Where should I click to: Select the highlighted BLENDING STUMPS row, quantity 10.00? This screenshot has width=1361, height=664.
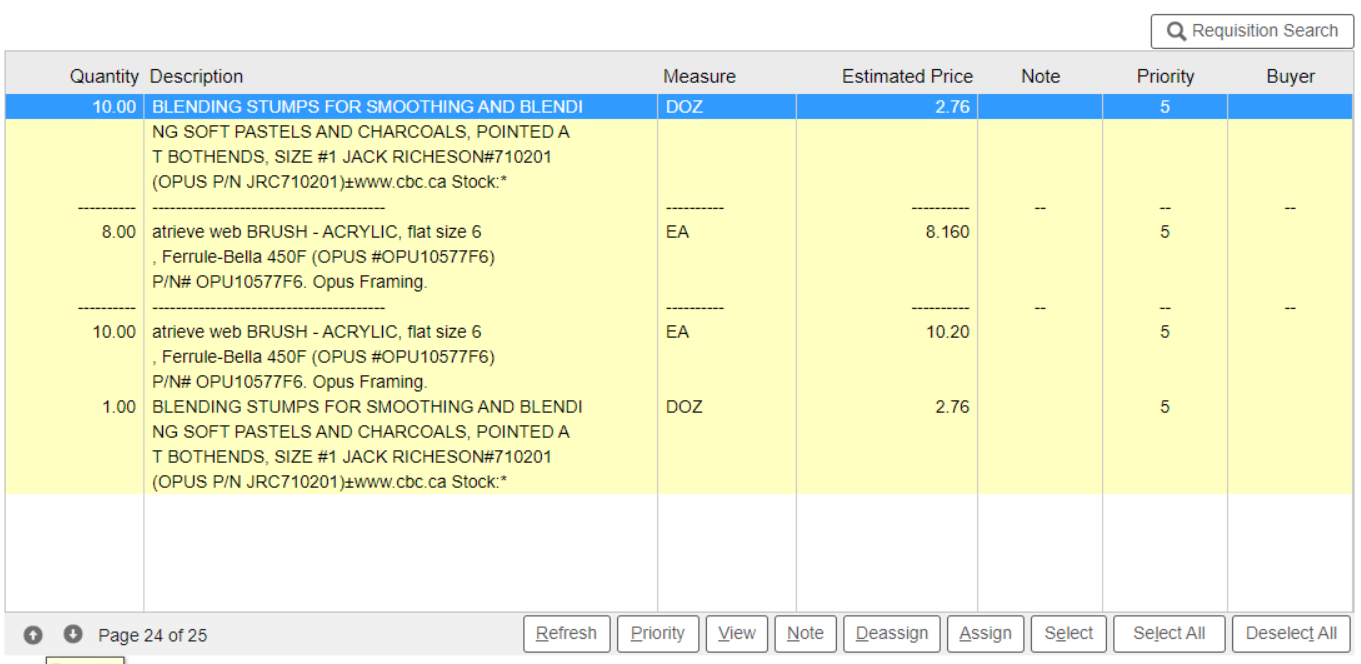[x=366, y=107]
